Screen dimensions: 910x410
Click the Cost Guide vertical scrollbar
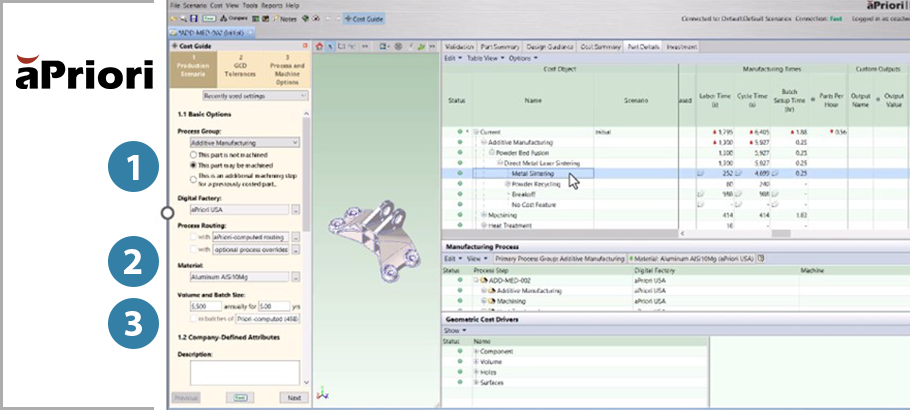coord(306,174)
